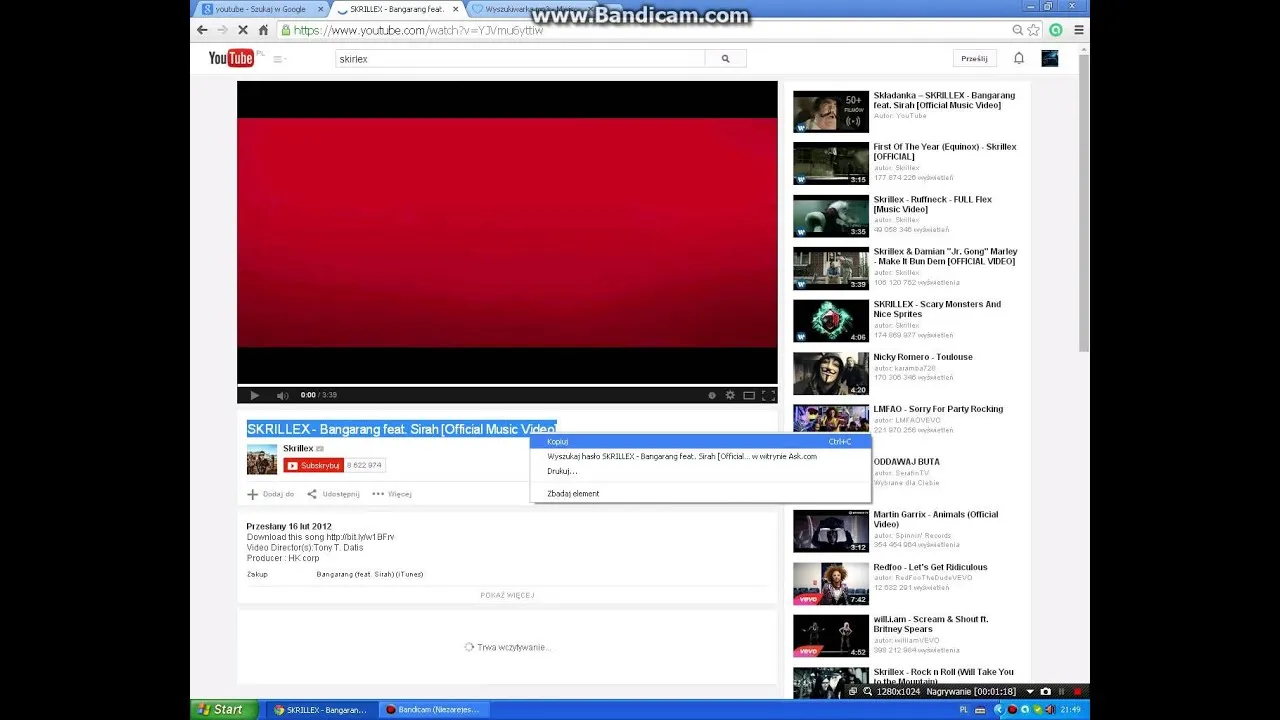Open YouTube home via logo
This screenshot has height=720, width=1280.
tap(231, 58)
